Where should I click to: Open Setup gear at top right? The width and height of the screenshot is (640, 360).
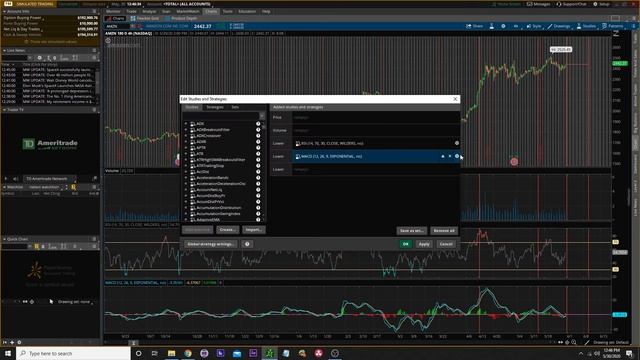(x=601, y=4)
